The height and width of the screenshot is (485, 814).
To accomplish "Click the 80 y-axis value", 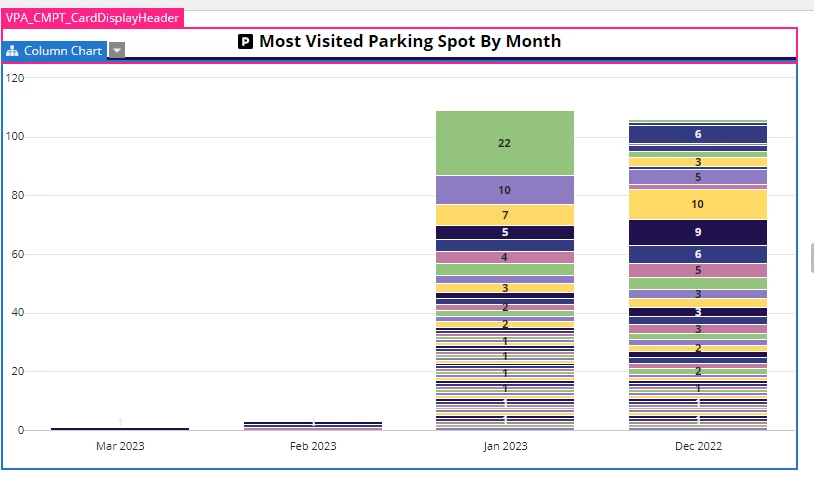I will point(18,195).
